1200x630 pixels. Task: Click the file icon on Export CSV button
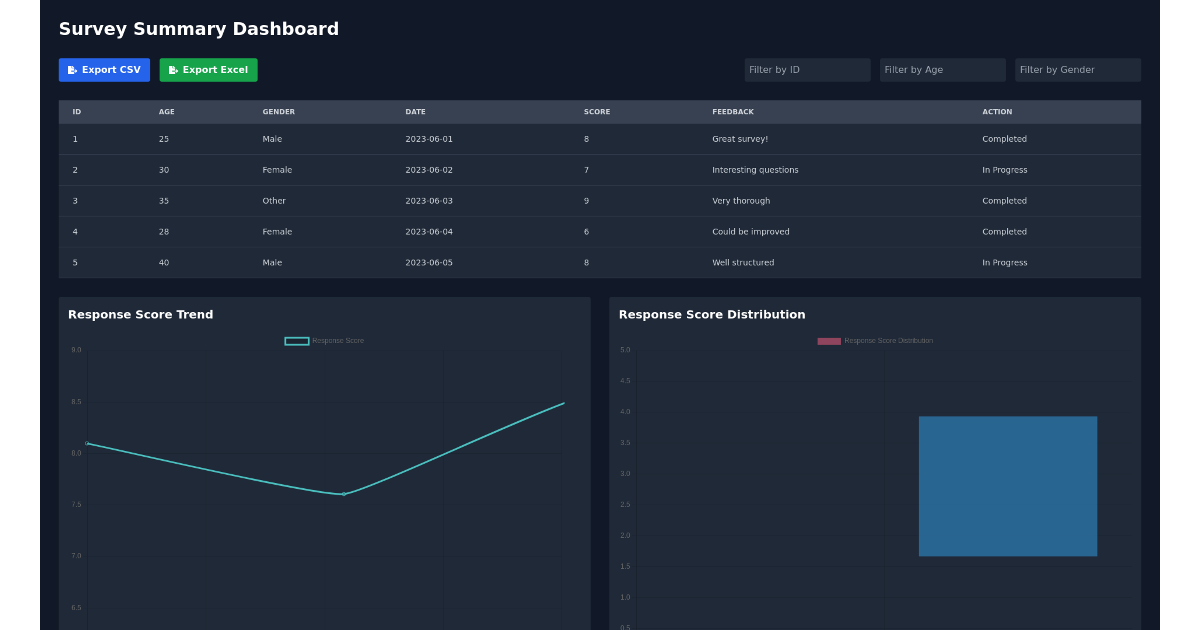pos(71,70)
